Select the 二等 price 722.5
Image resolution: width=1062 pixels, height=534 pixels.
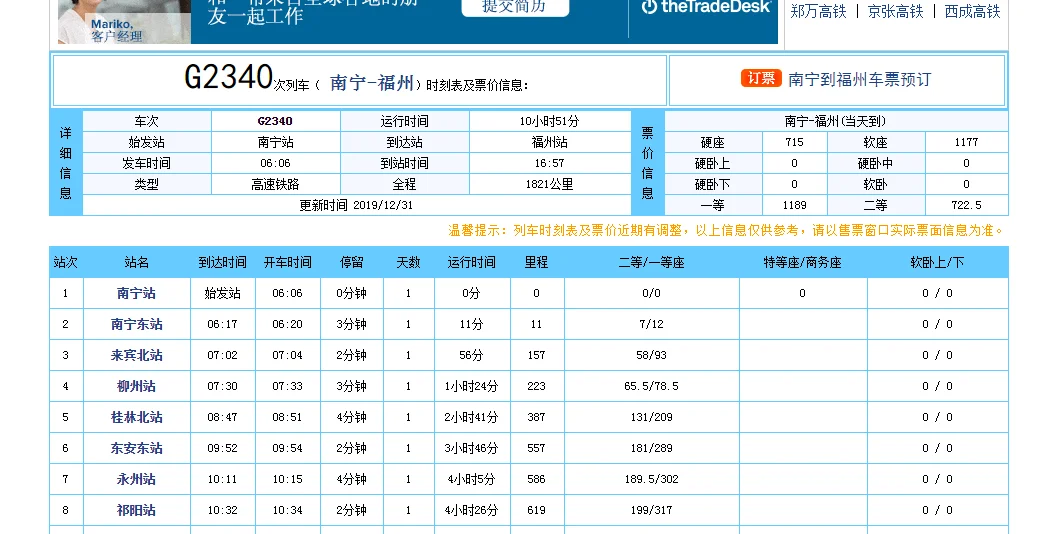click(967, 205)
